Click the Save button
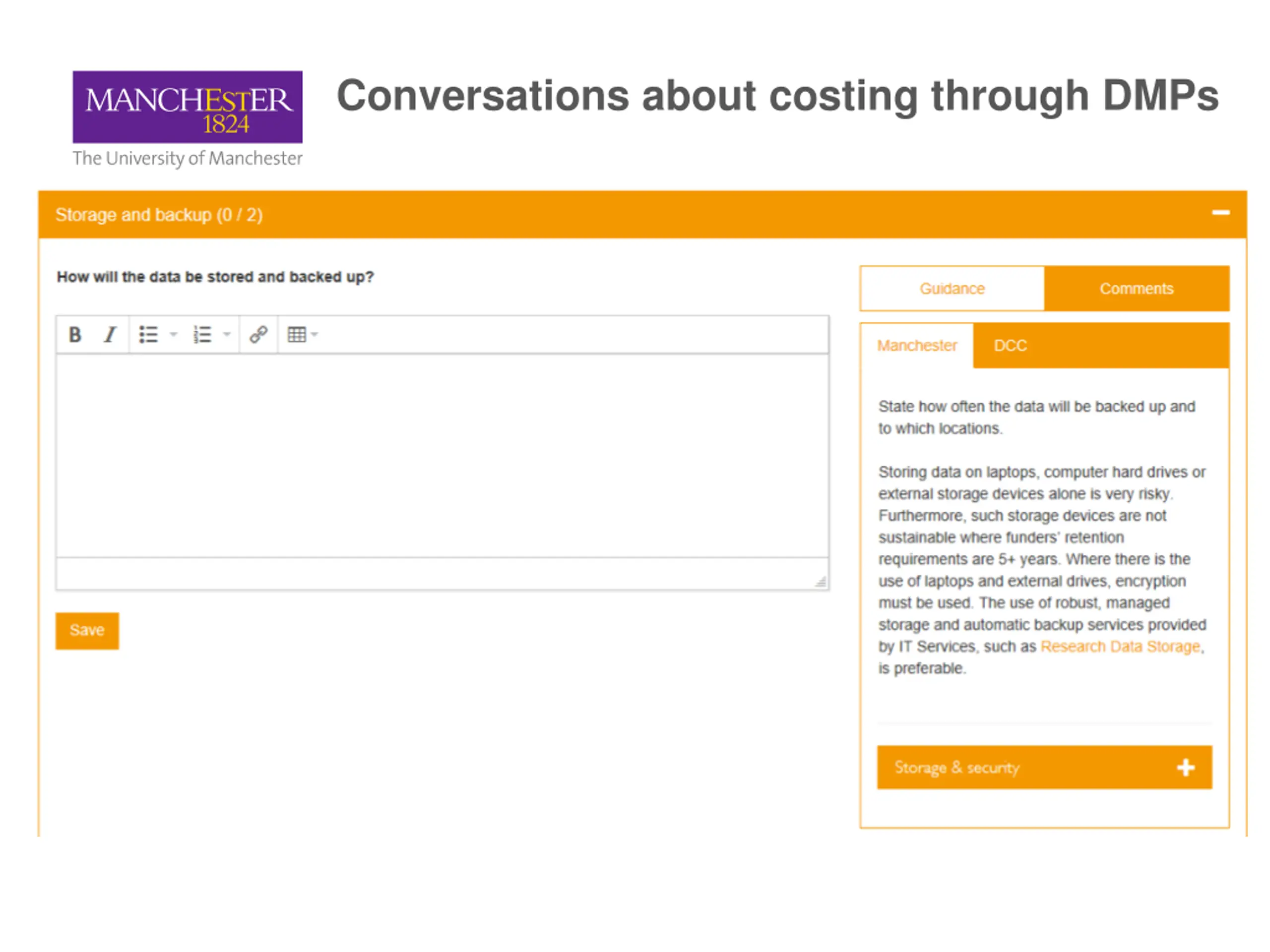The image size is (1270, 952). click(87, 631)
